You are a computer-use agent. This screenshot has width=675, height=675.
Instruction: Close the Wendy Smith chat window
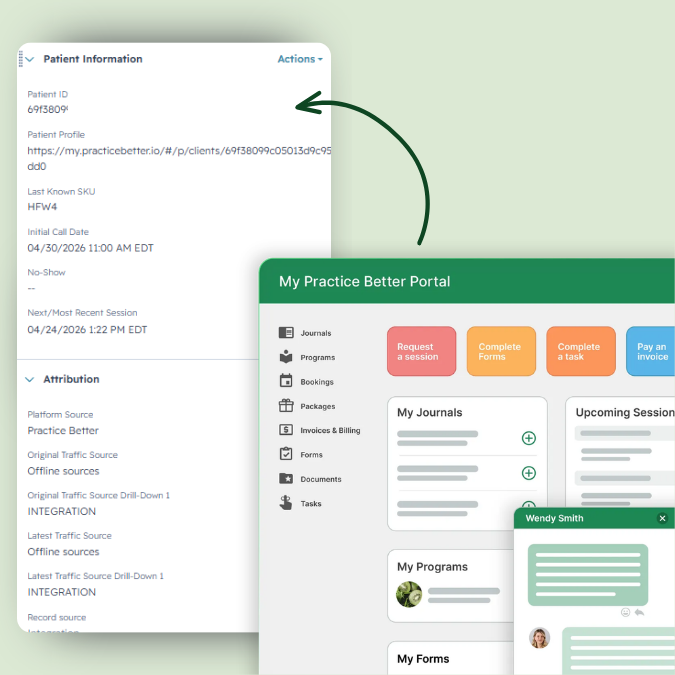663,518
